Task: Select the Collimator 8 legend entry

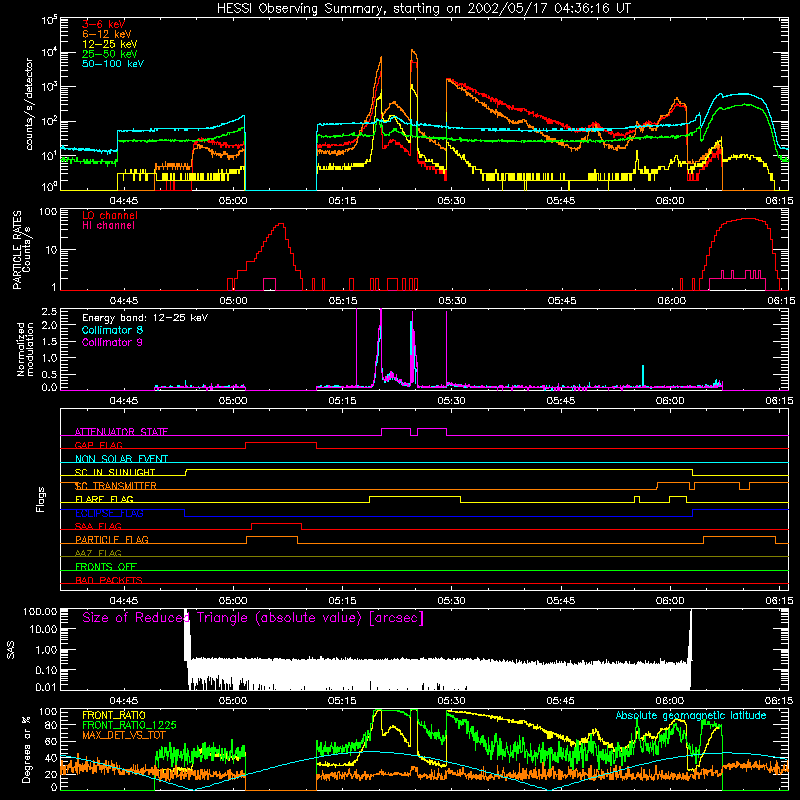Action: click(x=112, y=330)
